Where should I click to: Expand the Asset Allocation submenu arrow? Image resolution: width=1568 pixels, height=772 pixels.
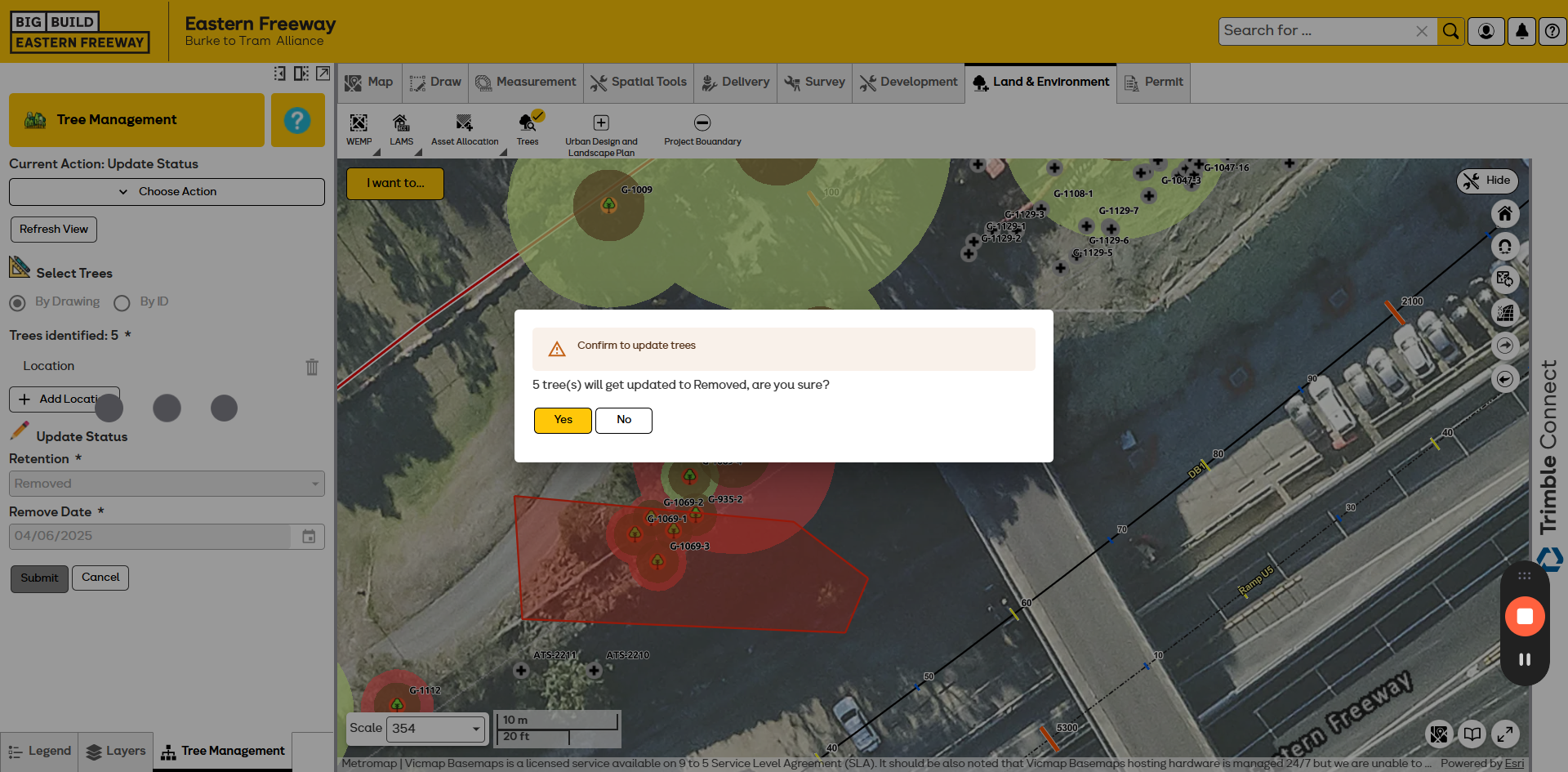tap(503, 153)
